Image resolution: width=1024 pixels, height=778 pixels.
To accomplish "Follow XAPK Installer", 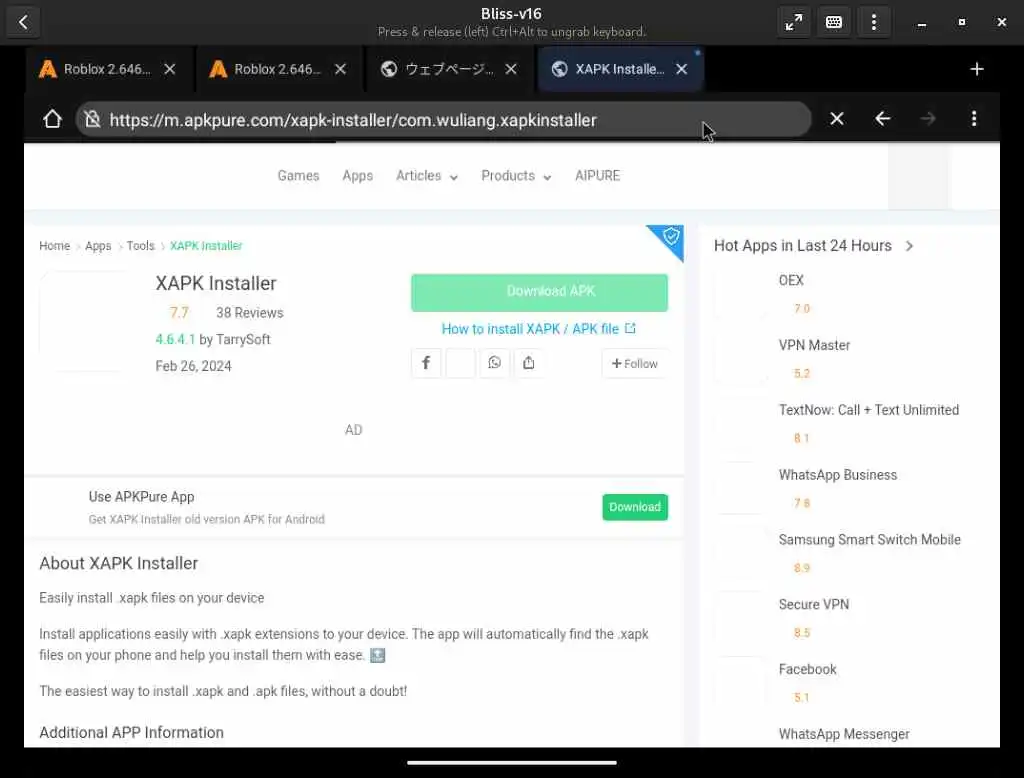I will coord(635,363).
